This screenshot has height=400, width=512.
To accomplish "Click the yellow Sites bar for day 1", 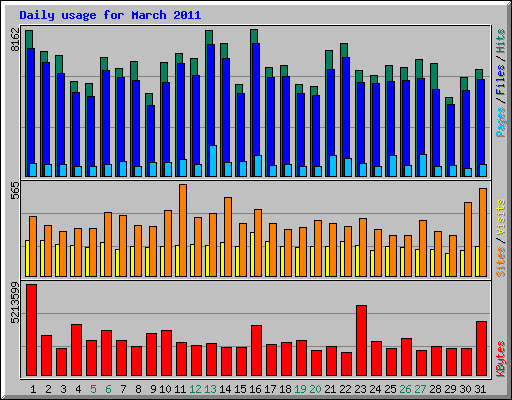I will [x=27, y=258].
